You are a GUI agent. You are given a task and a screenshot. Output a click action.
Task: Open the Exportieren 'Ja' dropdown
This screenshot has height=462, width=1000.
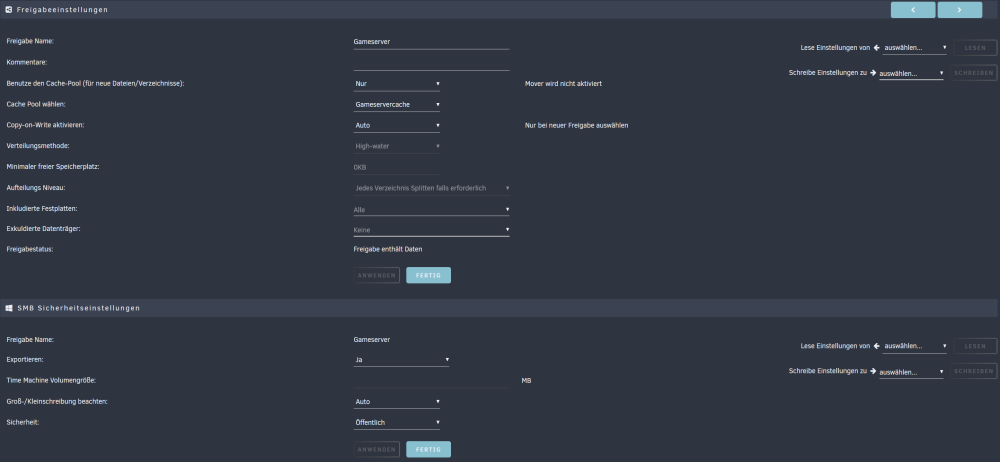tap(401, 359)
